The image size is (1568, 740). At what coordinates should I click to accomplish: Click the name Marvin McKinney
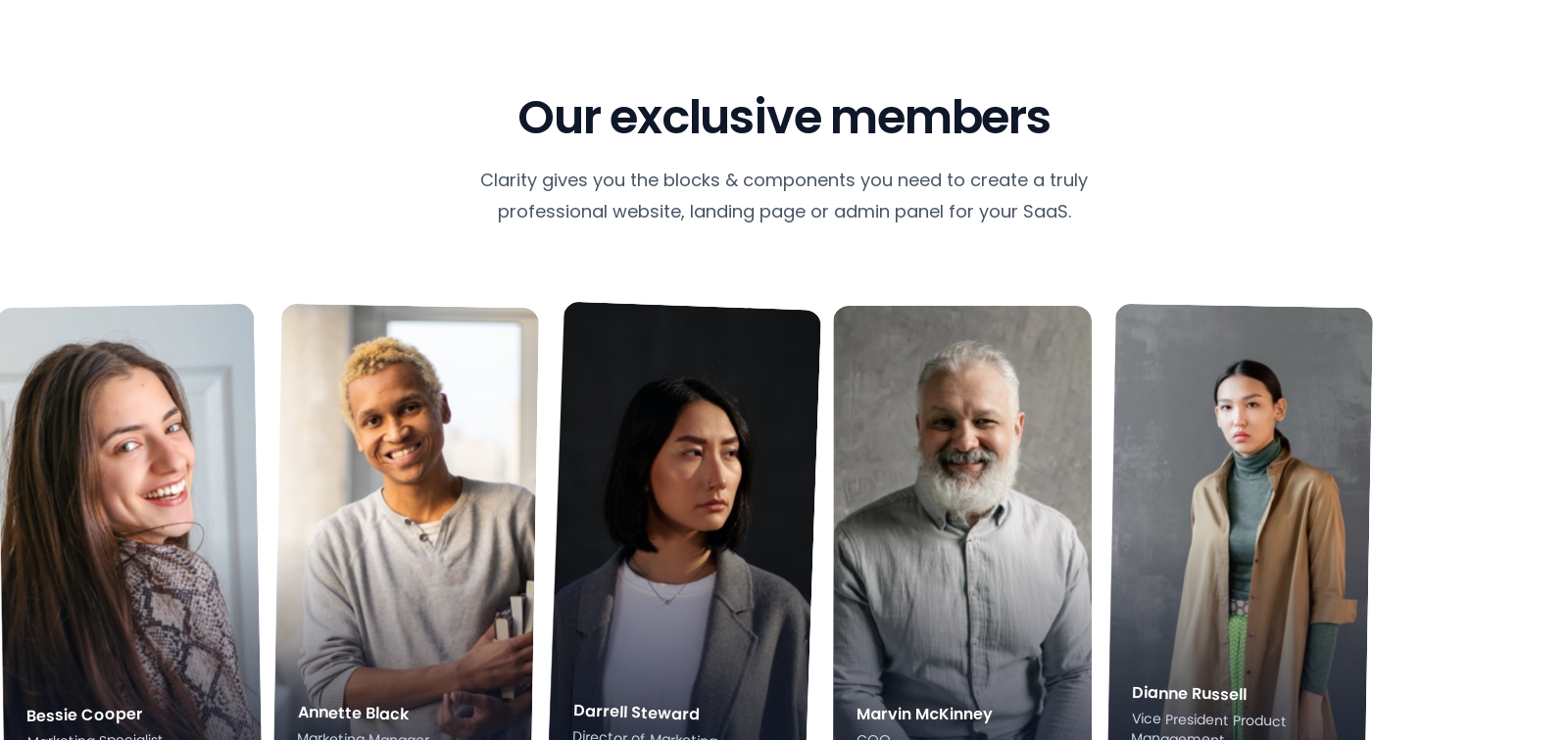[924, 714]
